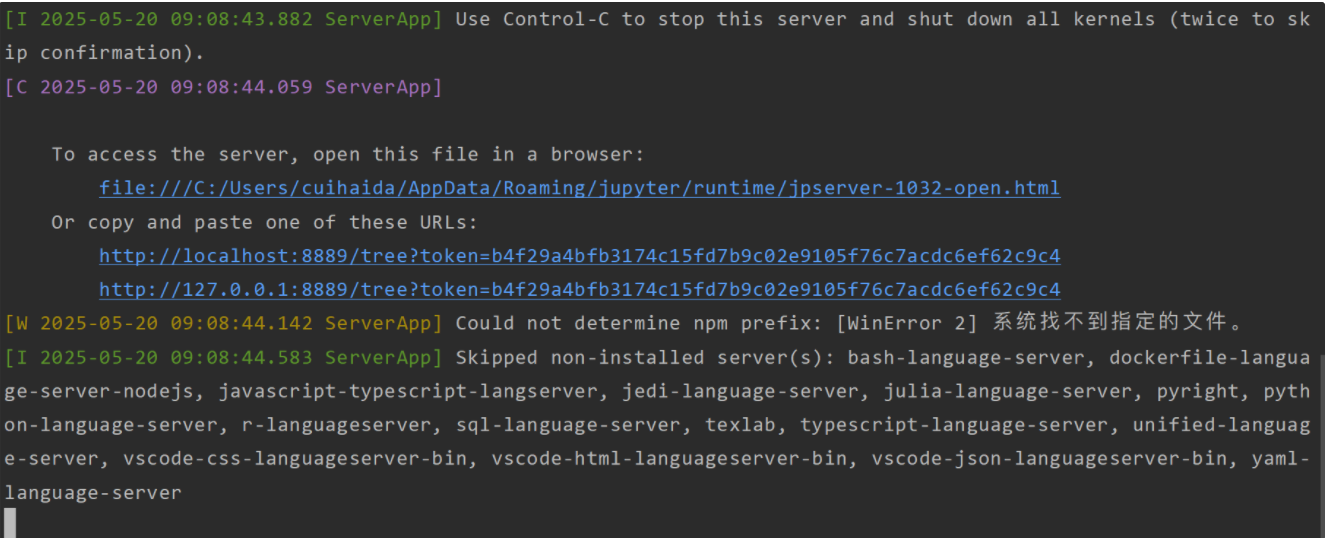Screen dimensions: 1325x538
Task: Click the 'javascript-typescript-langserver' entry
Action: [x=408, y=391]
